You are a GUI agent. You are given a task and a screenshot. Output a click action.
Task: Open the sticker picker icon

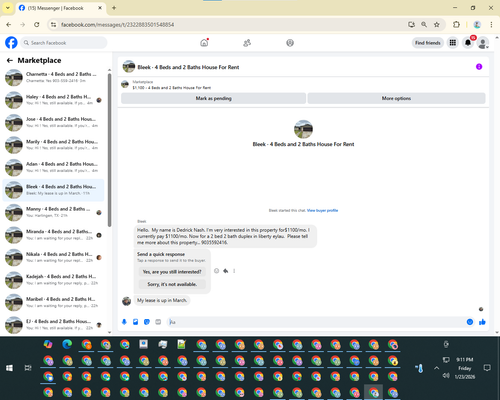pyautogui.click(x=147, y=322)
